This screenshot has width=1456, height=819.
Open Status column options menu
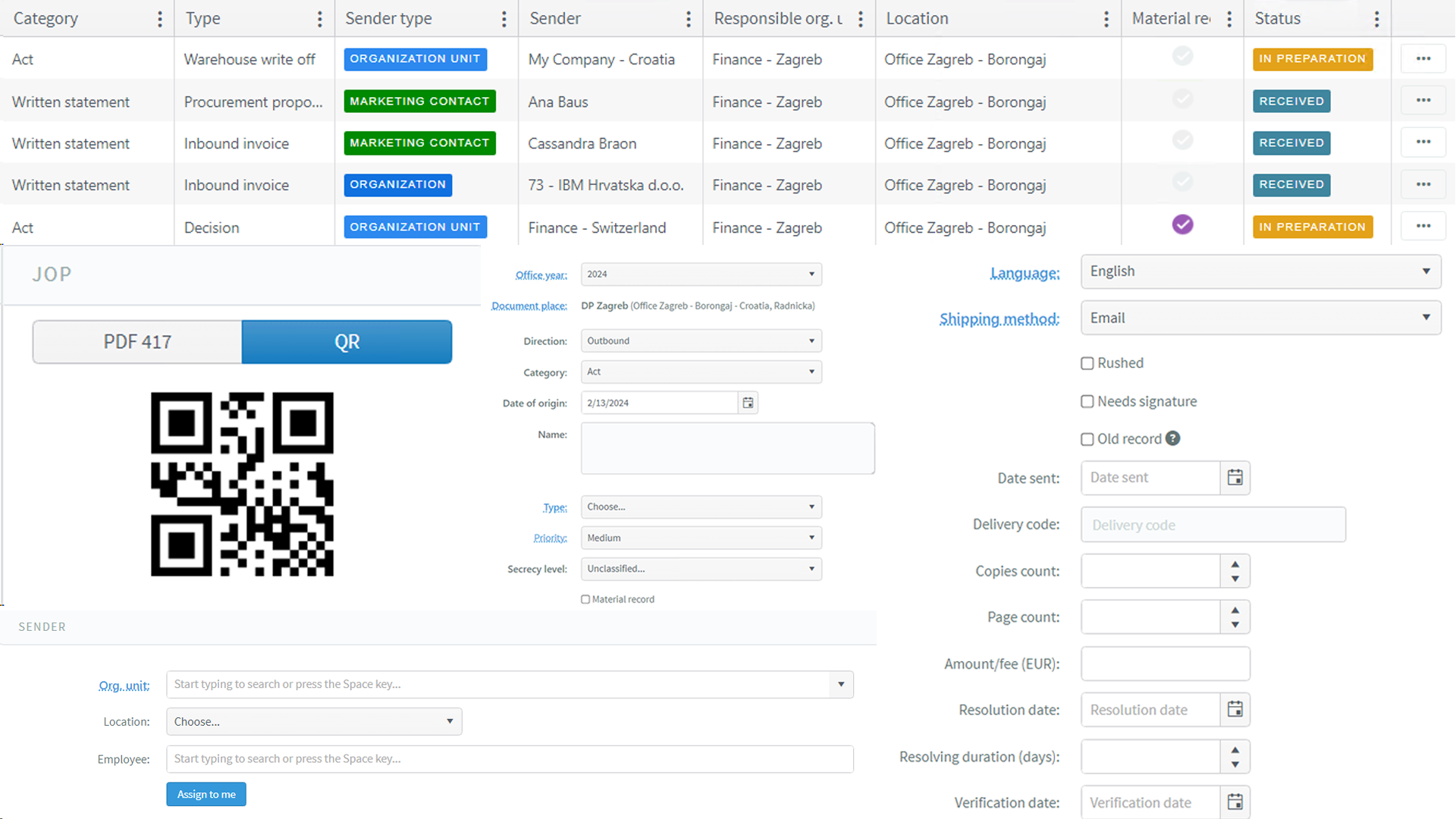click(1377, 19)
